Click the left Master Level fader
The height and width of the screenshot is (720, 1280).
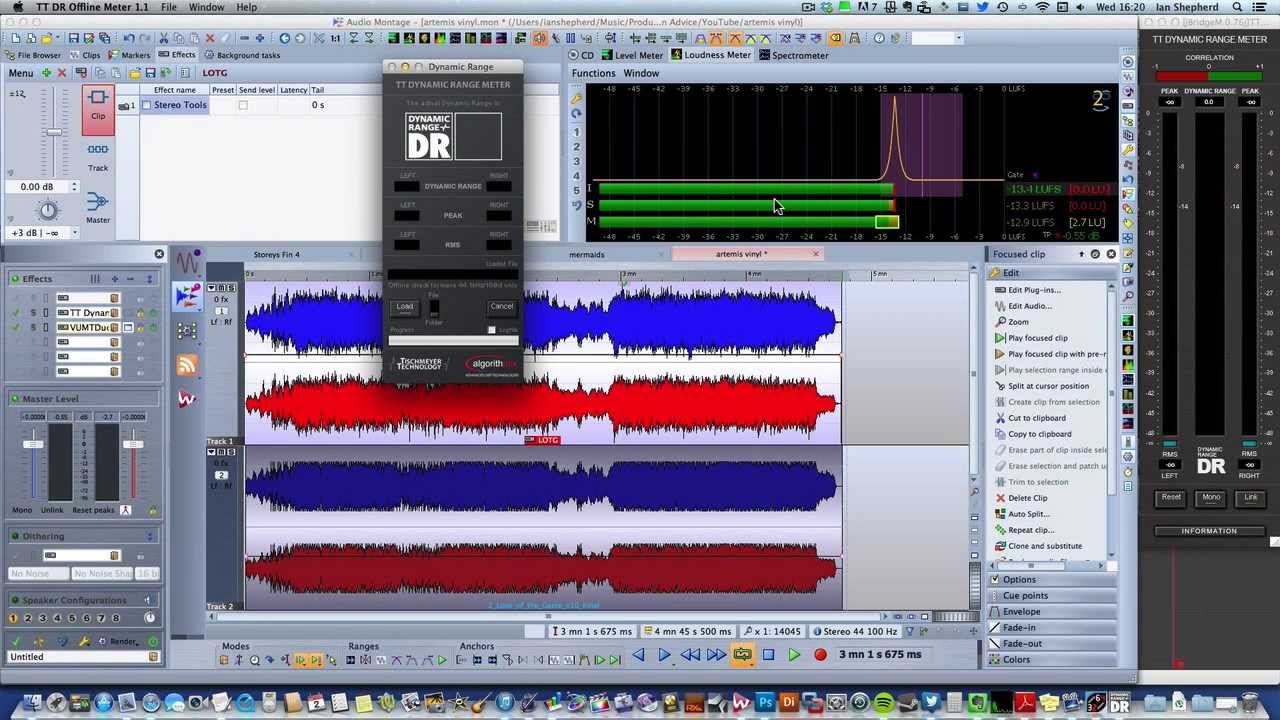[33, 443]
